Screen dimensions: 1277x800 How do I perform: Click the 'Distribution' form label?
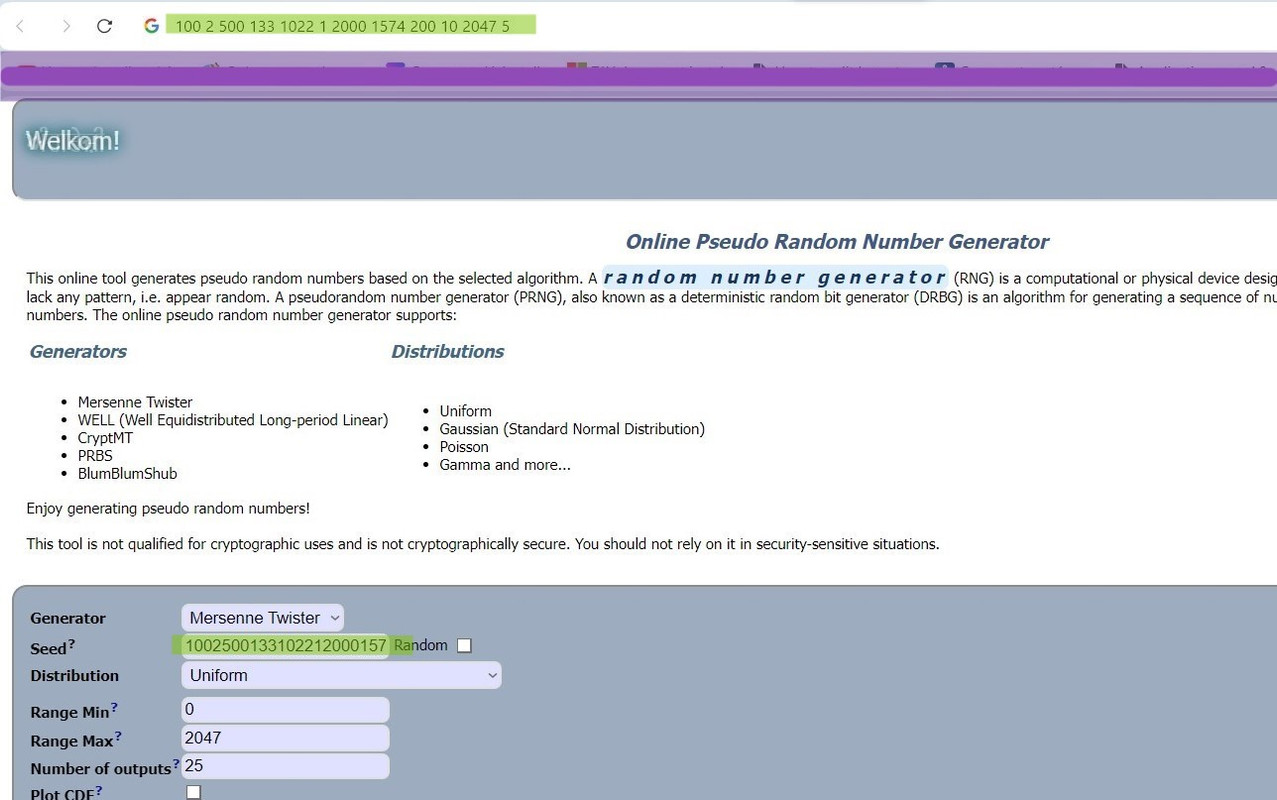coord(75,676)
